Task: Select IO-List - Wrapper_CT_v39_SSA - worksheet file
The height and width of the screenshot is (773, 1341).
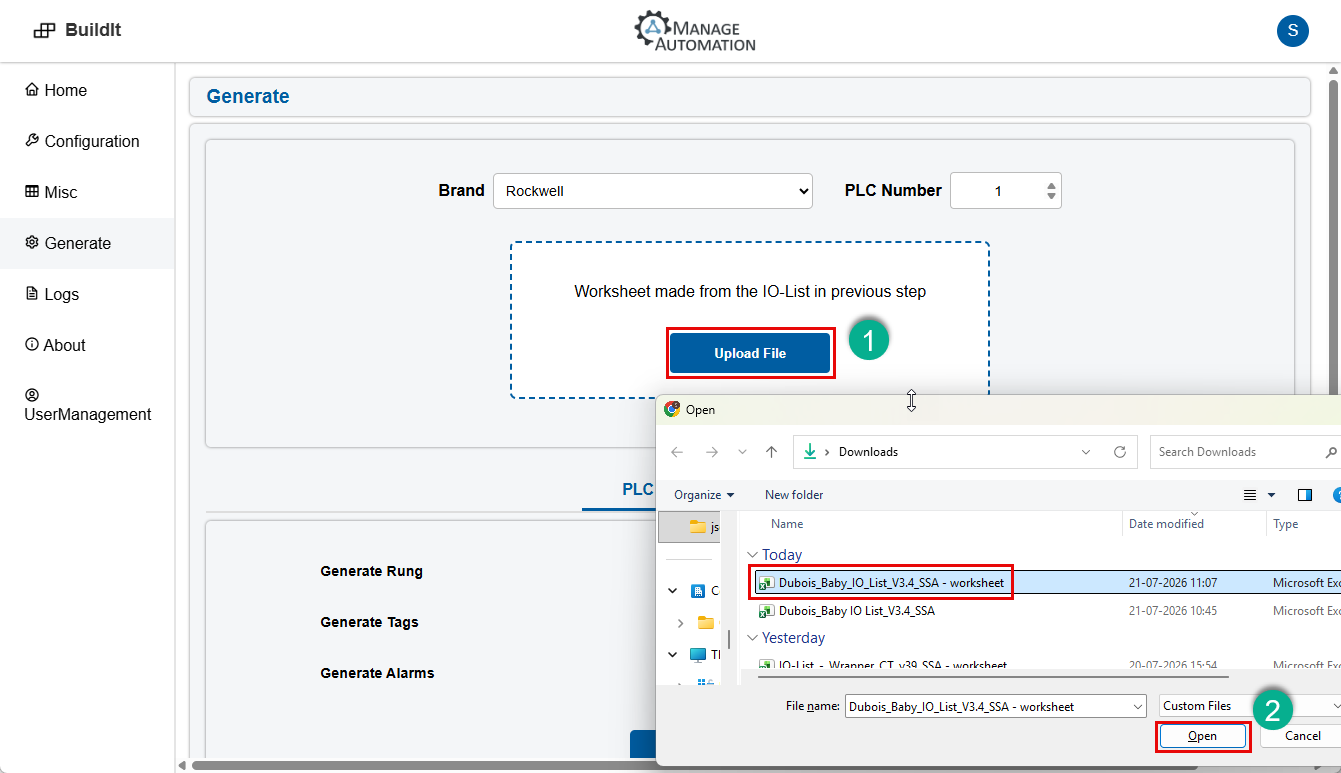Action: pyautogui.click(x=892, y=666)
